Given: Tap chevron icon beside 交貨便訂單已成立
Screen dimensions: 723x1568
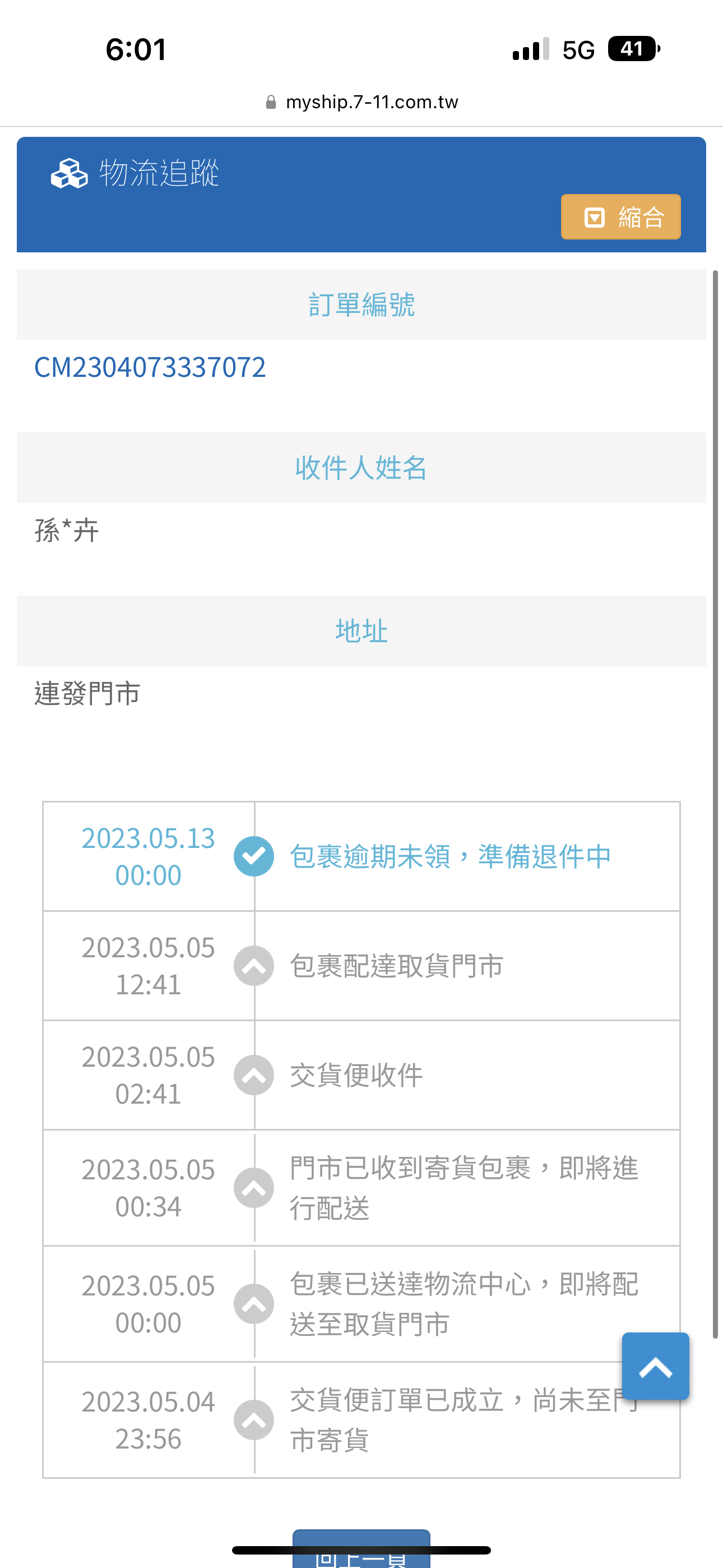Looking at the screenshot, I should coord(254,1420).
